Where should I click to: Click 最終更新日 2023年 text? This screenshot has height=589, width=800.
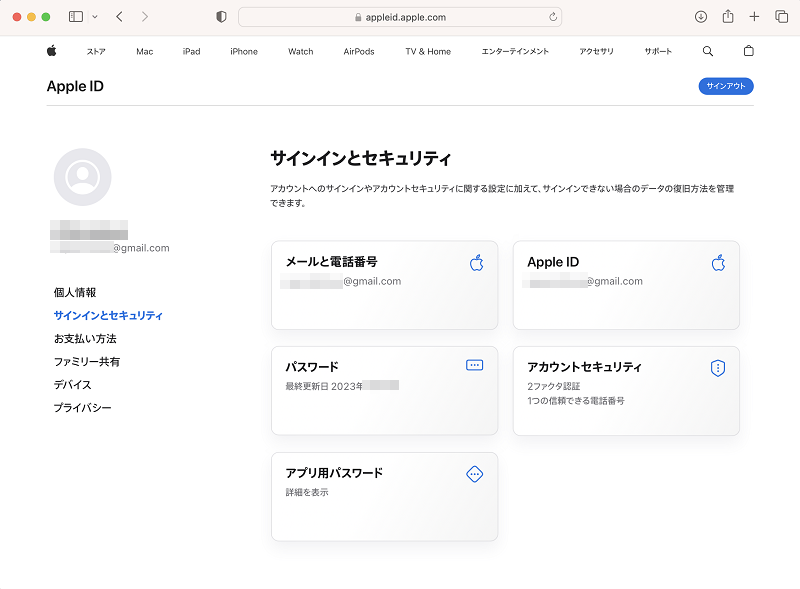pos(324,386)
